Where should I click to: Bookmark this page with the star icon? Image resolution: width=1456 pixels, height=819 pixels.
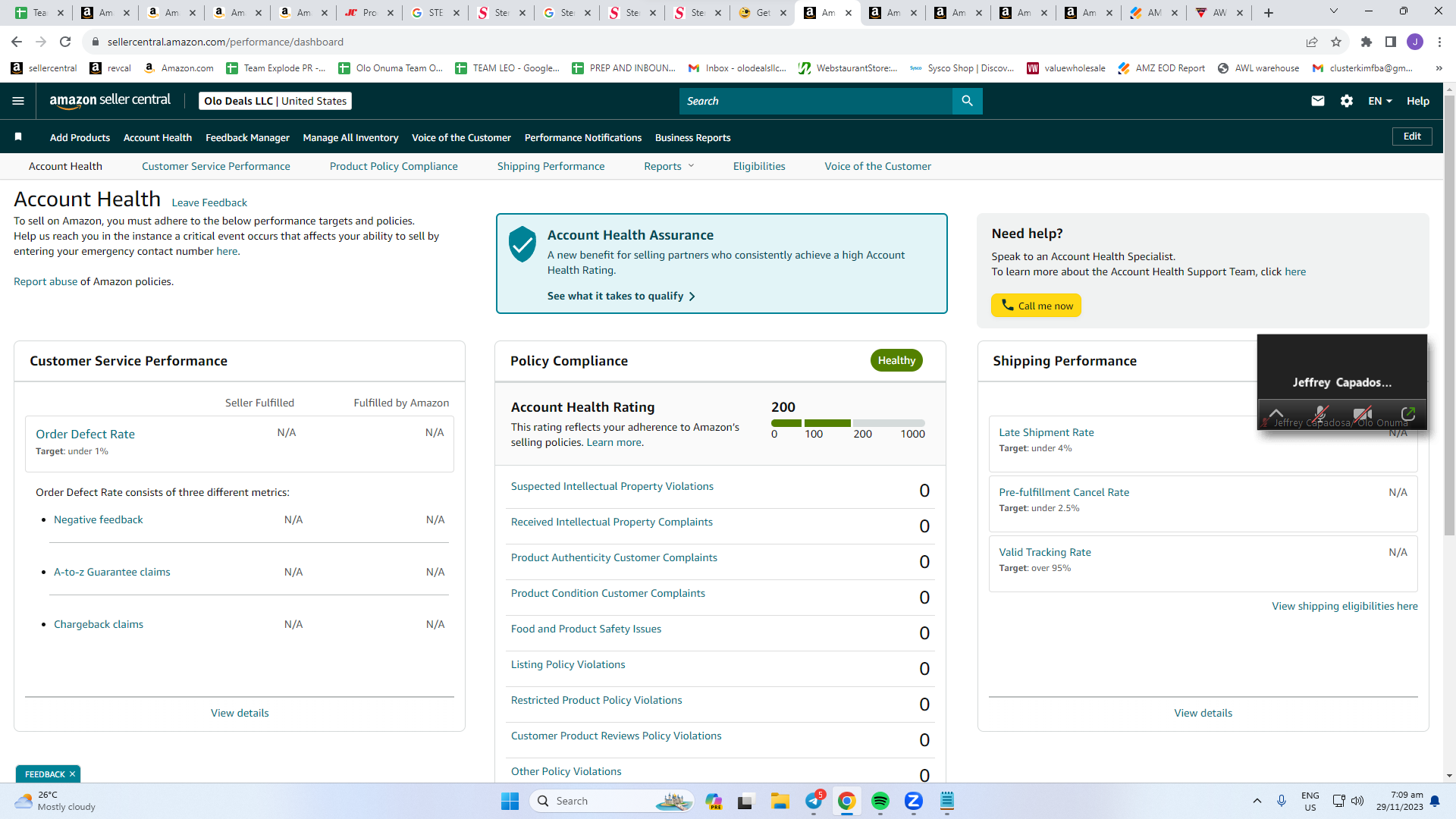(x=1336, y=42)
